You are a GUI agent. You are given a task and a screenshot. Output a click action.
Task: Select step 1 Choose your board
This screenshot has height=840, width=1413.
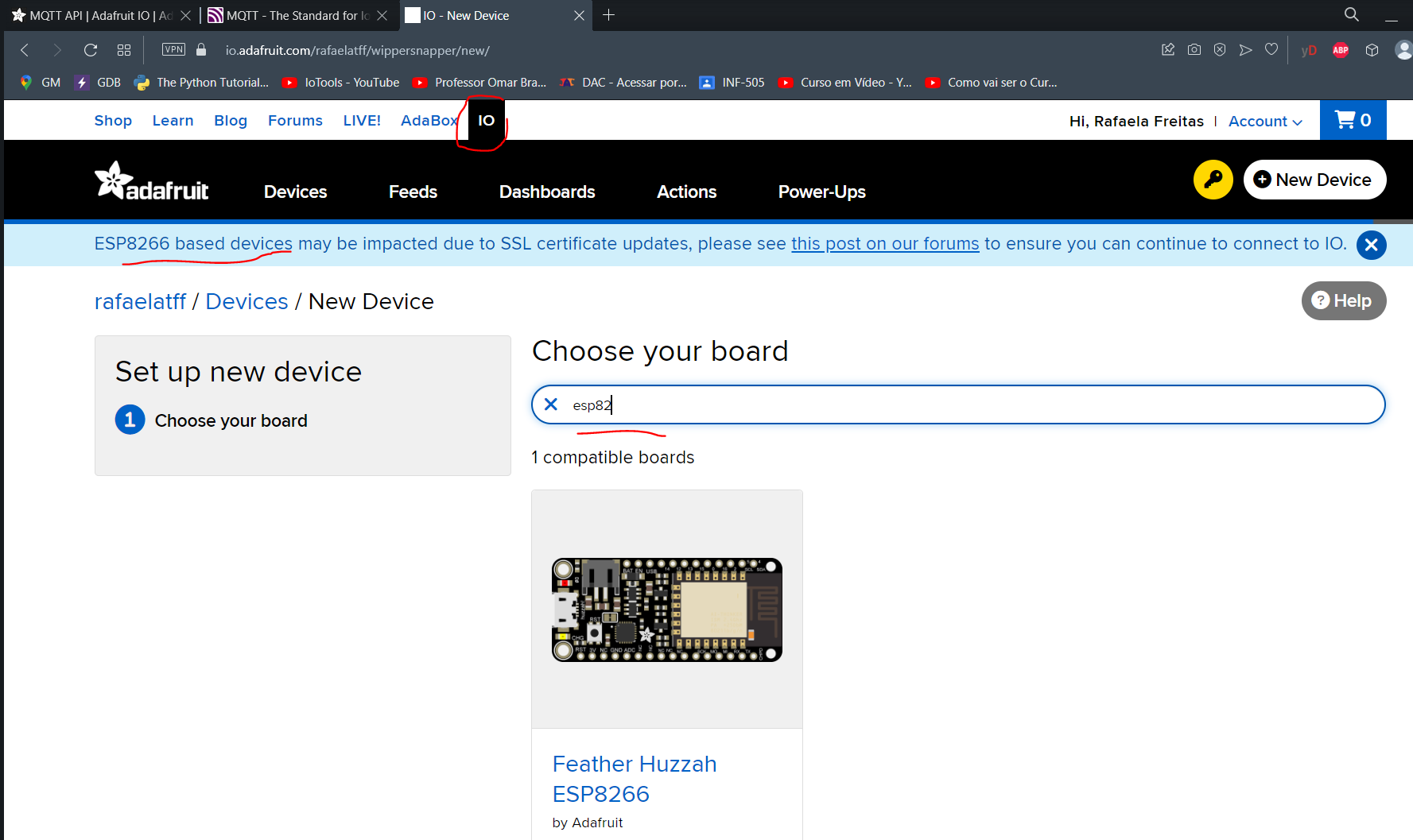pos(211,420)
